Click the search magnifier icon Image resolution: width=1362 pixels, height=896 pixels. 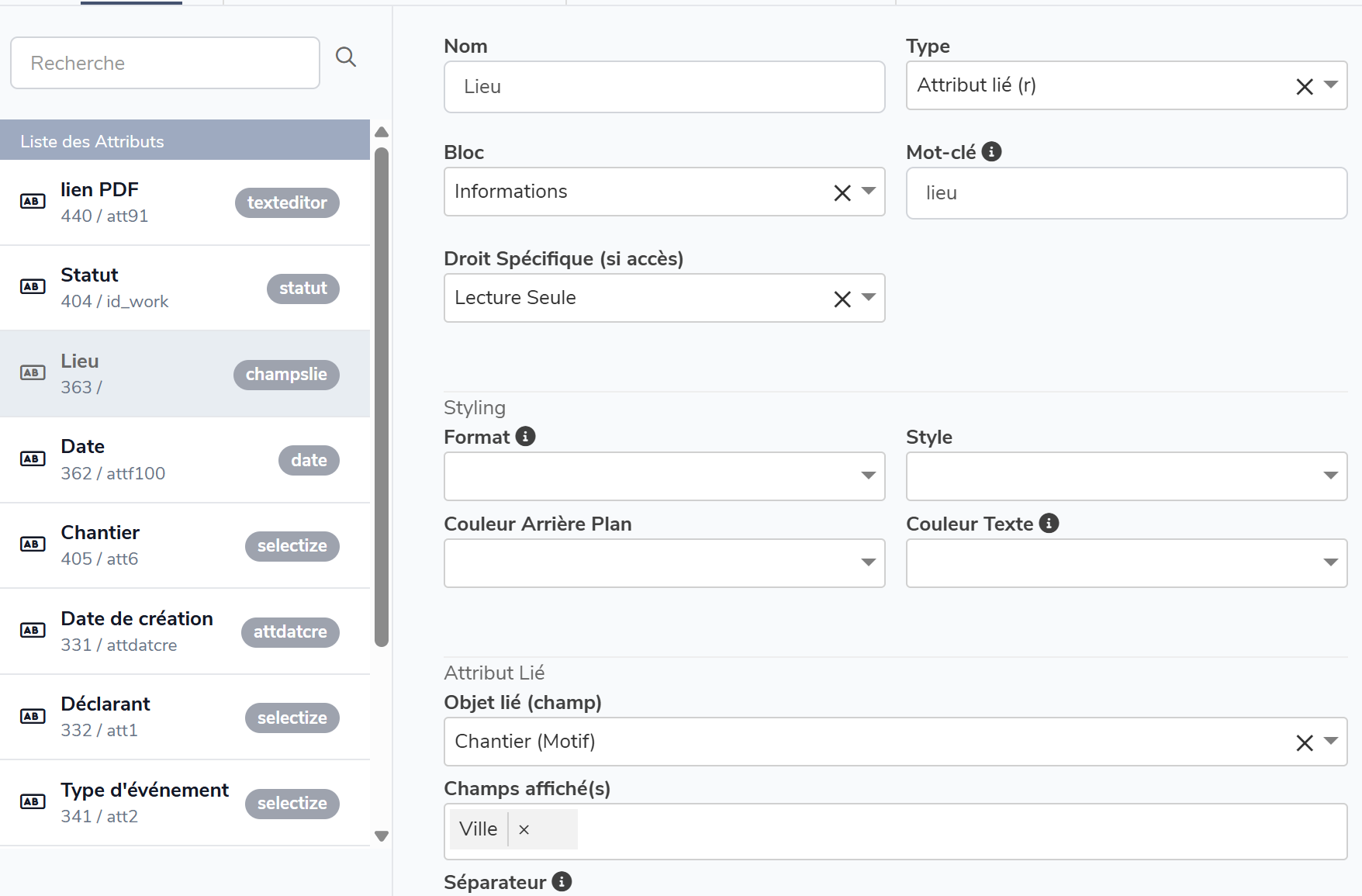click(346, 57)
